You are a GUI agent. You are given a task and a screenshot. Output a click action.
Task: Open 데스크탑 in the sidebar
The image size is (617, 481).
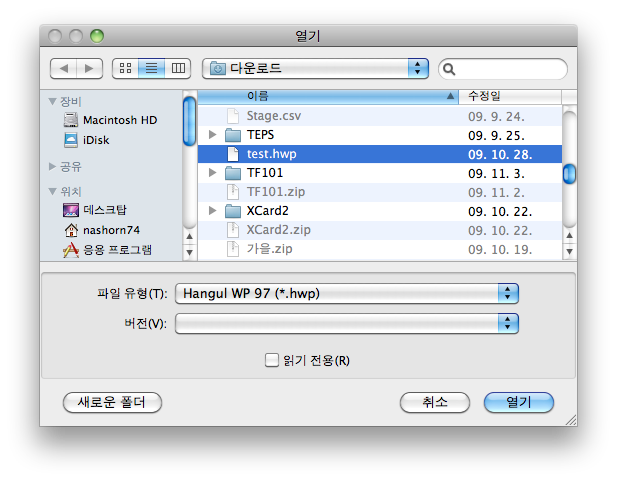point(94,210)
